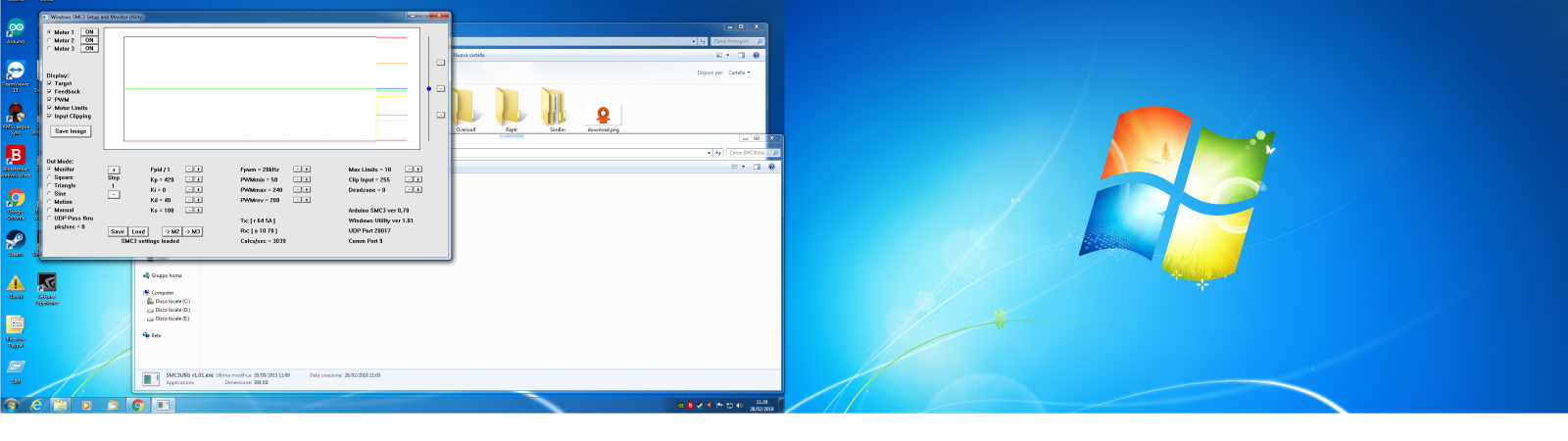Decrease the Max Limits value
Image resolution: width=1568 pixels, height=441 pixels.
[410, 169]
